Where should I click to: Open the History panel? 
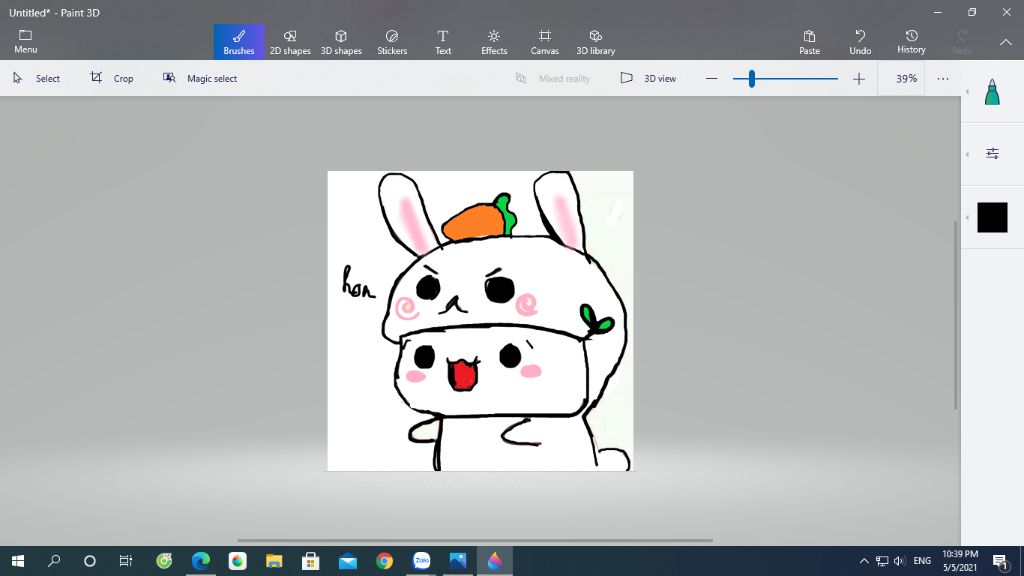[x=911, y=42]
